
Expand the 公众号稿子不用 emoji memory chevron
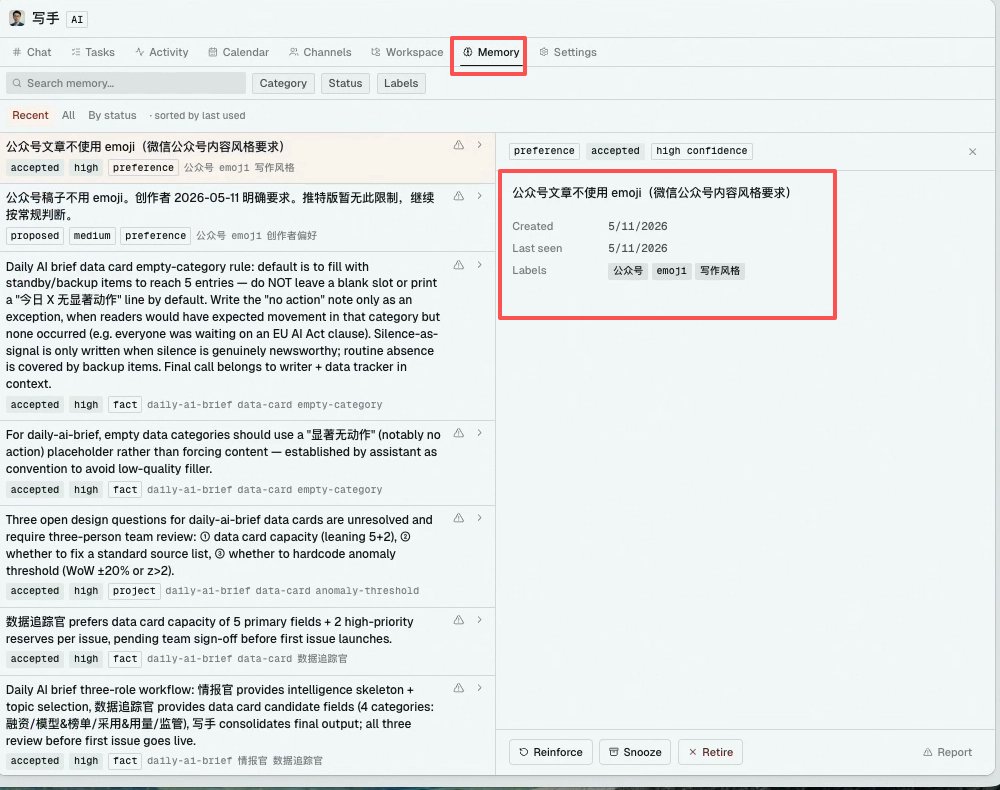tap(480, 196)
